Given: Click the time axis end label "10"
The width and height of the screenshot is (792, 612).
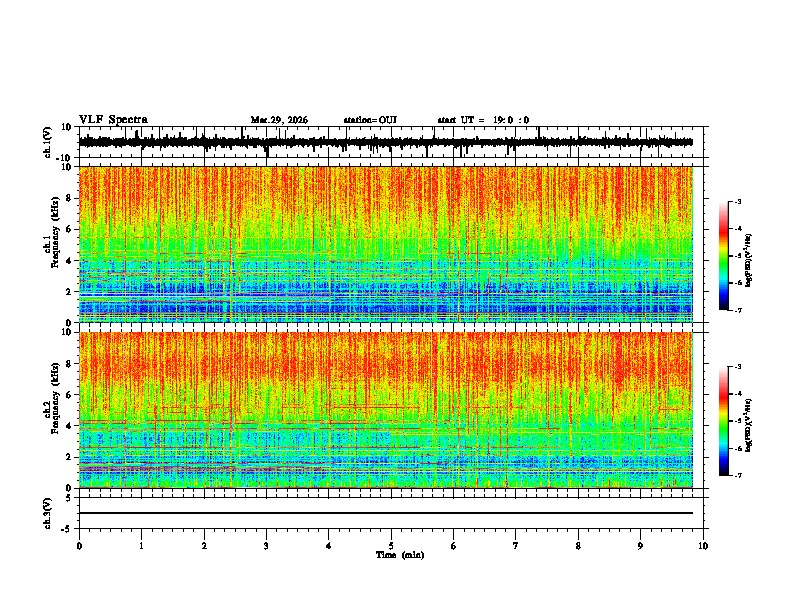Looking at the screenshot, I should click(703, 546).
